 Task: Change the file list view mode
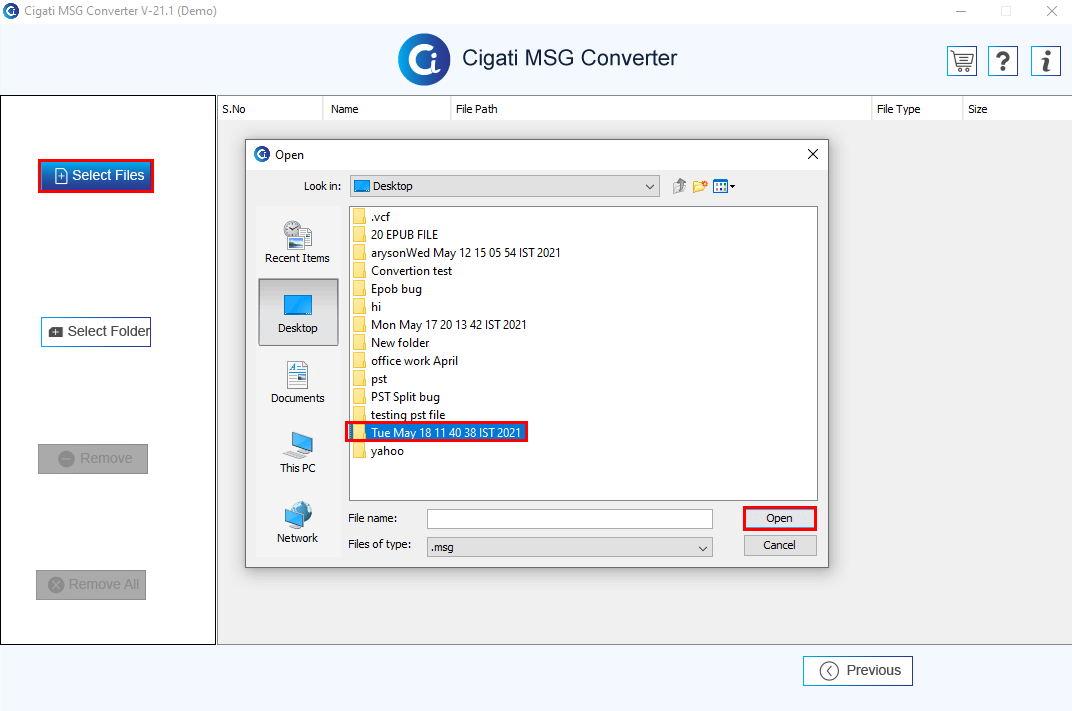tap(723, 186)
